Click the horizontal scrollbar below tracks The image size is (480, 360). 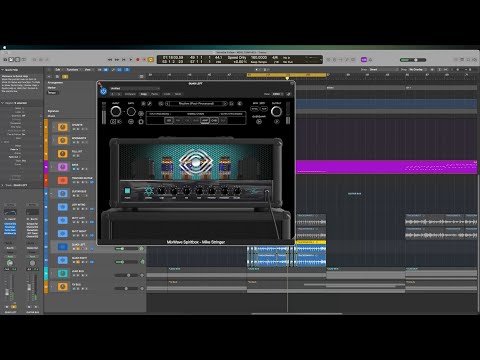(297, 313)
